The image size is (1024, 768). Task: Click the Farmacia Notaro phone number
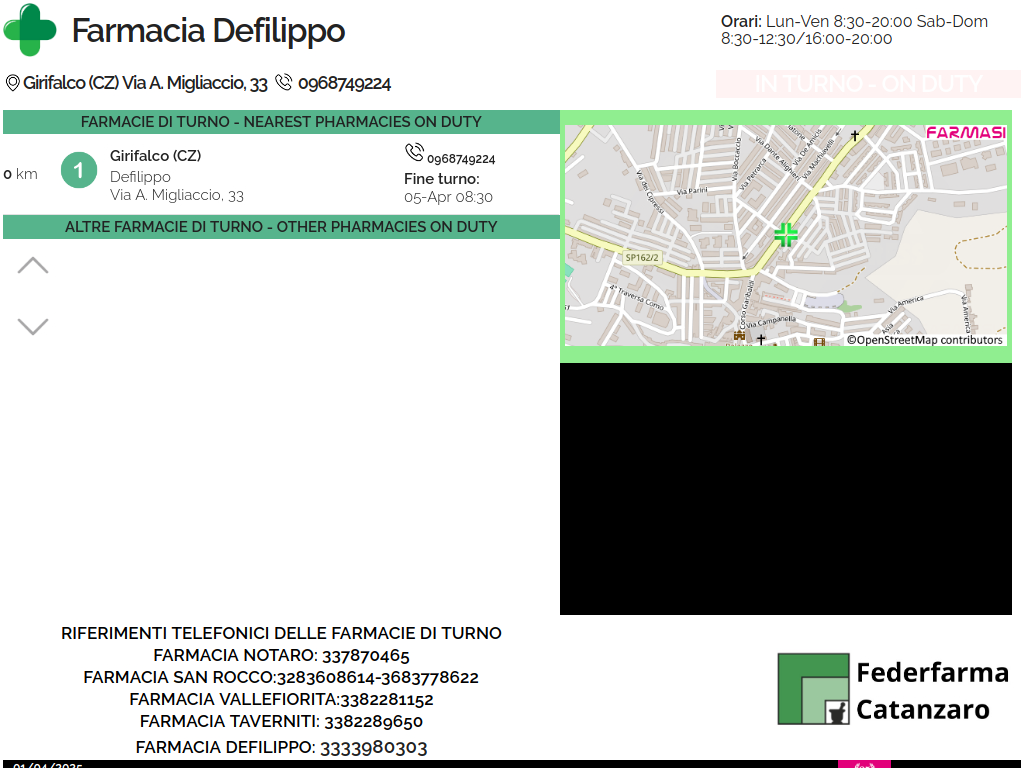click(365, 656)
